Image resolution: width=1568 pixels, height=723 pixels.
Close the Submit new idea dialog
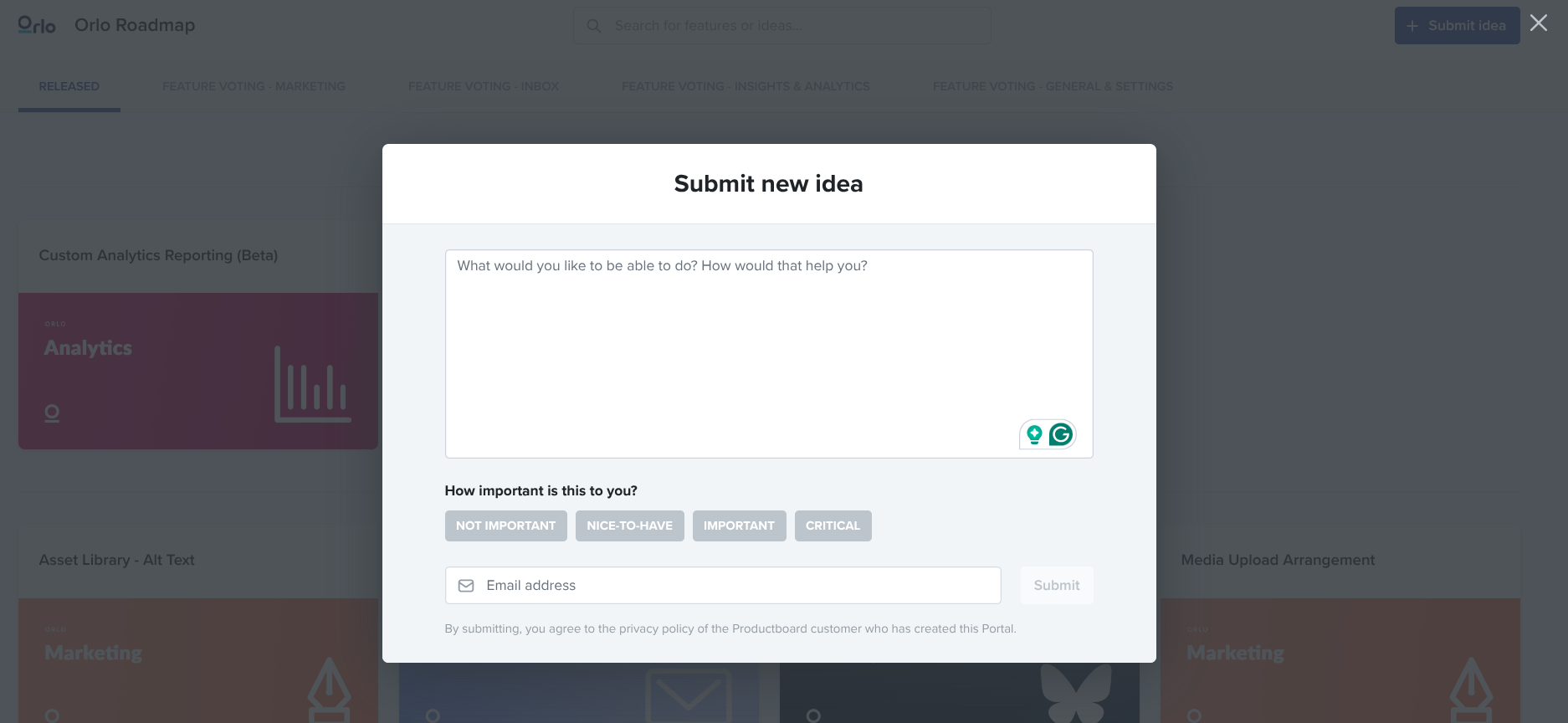click(x=1538, y=23)
